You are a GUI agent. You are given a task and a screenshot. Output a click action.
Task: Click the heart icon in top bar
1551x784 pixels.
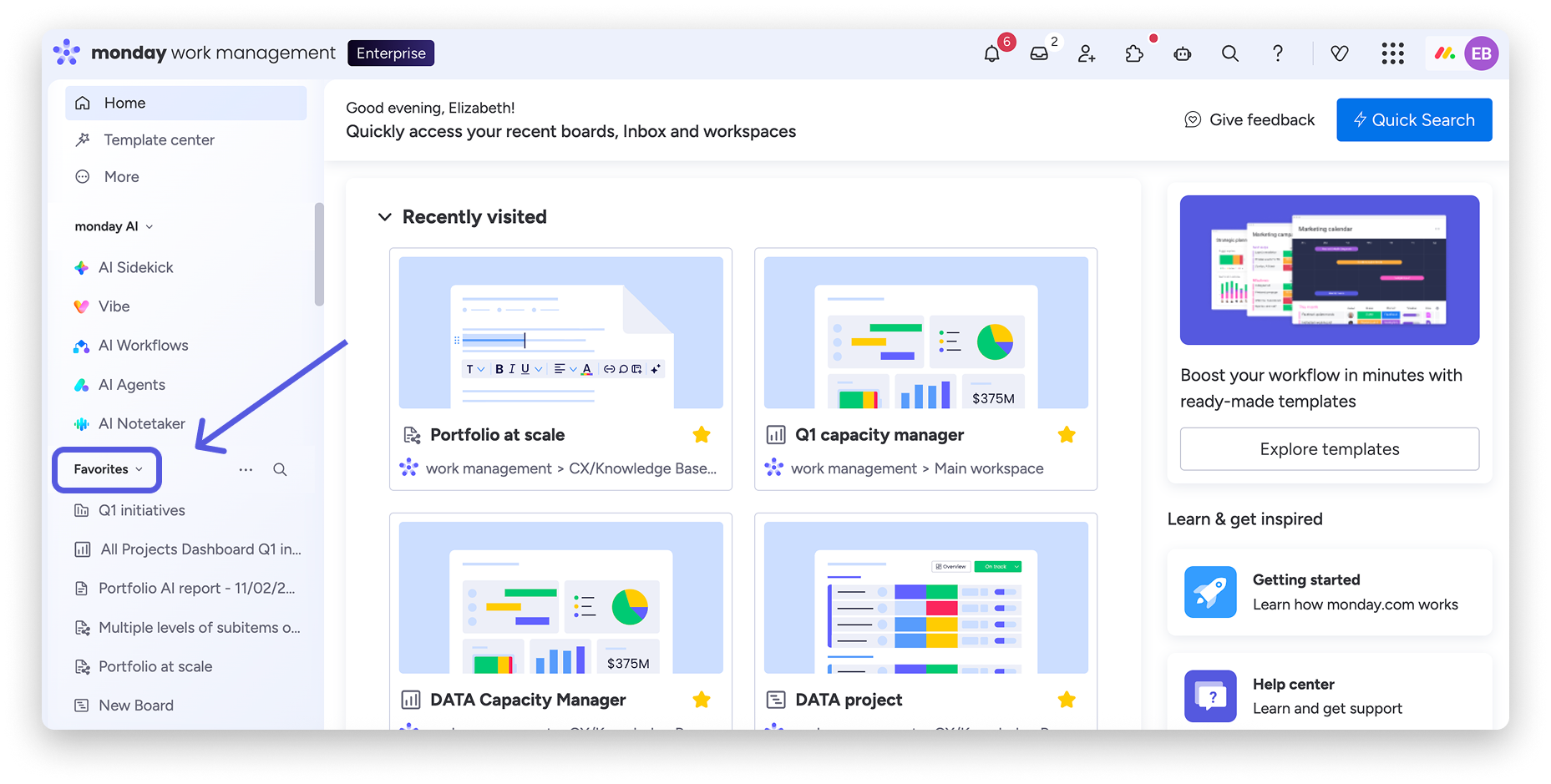1340,53
